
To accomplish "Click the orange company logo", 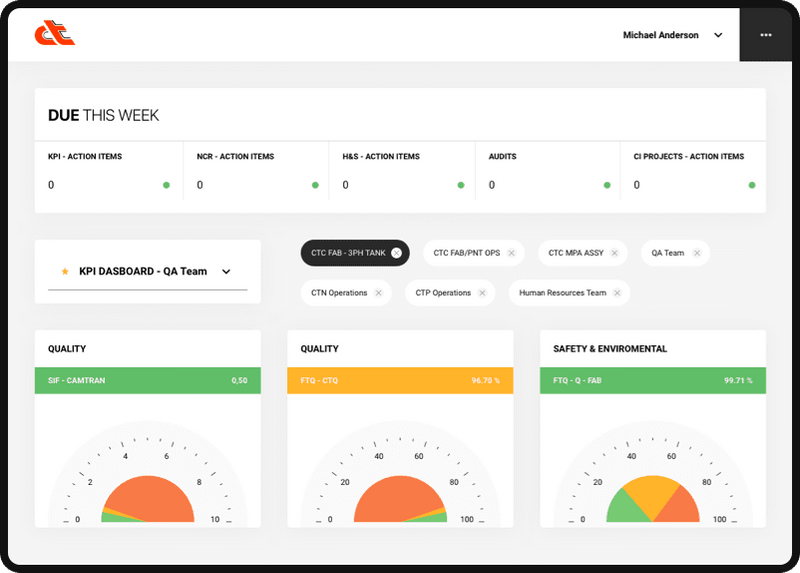I will [x=55, y=33].
